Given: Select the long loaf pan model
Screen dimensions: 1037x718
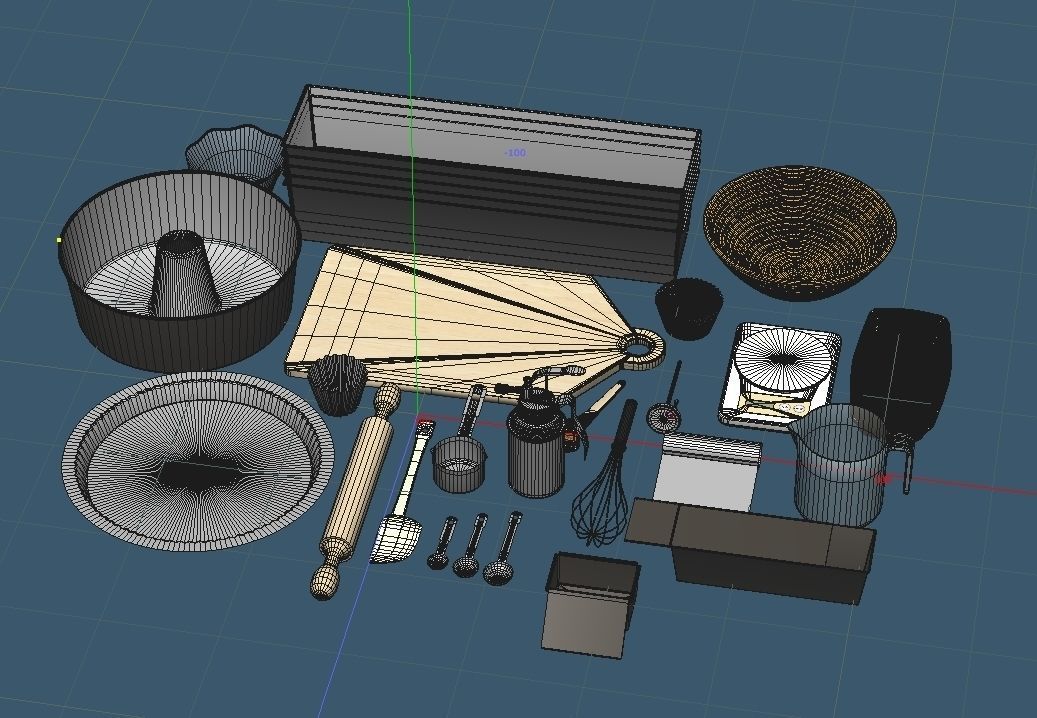Looking at the screenshot, I should pos(751,549).
